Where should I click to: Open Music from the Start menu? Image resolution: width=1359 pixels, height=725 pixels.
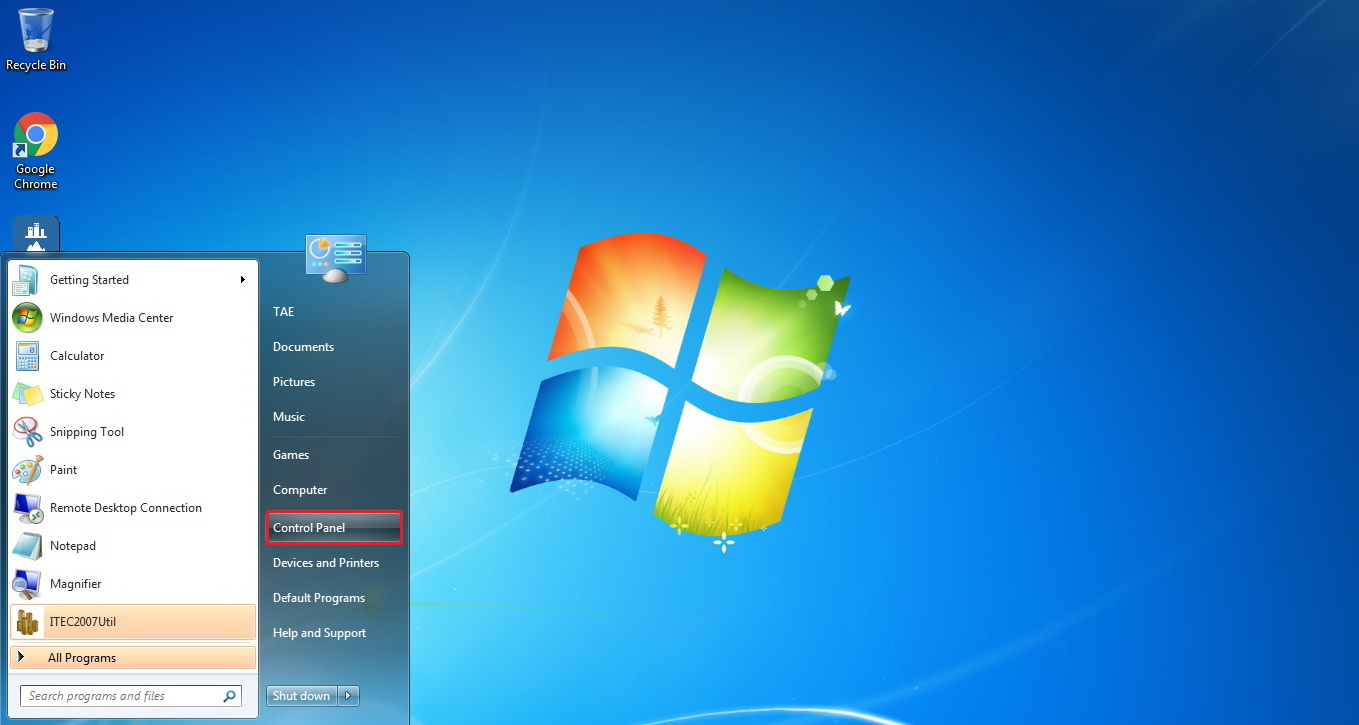pos(289,417)
